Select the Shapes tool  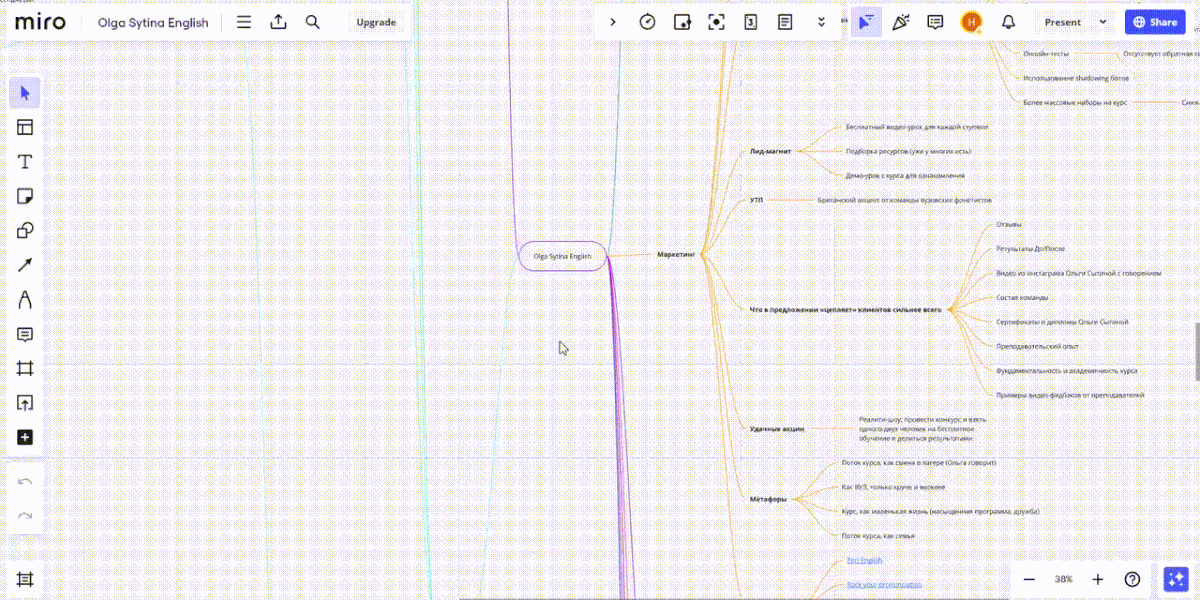(25, 231)
